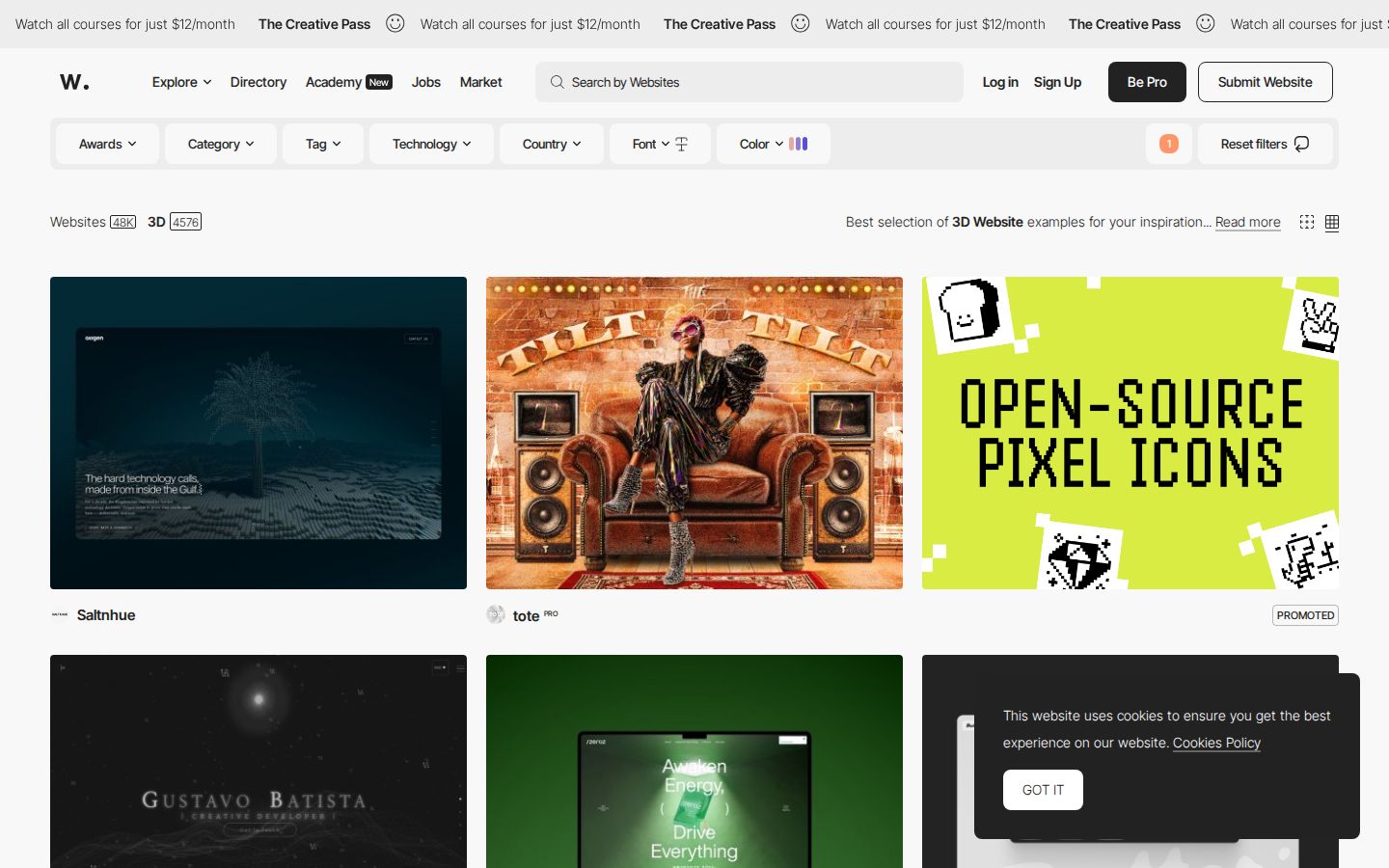
Task: Click the Saltnhue author avatar icon
Action: pos(60,614)
